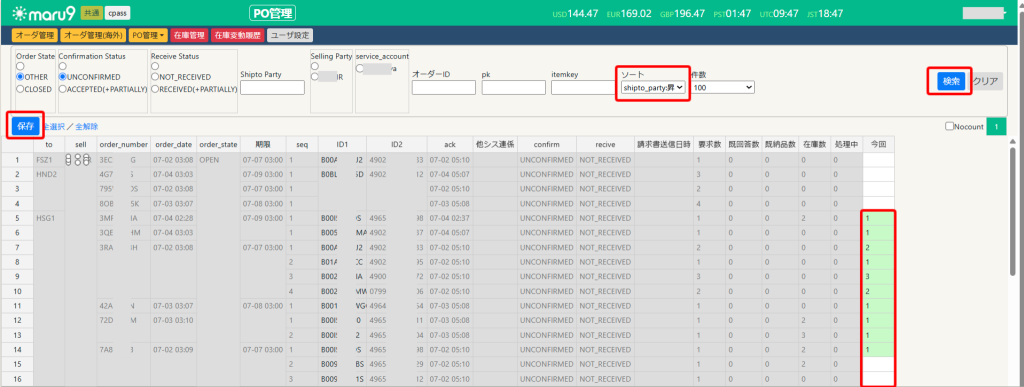Focus the pk input field
The width and height of the screenshot is (1024, 387).
click(513, 87)
